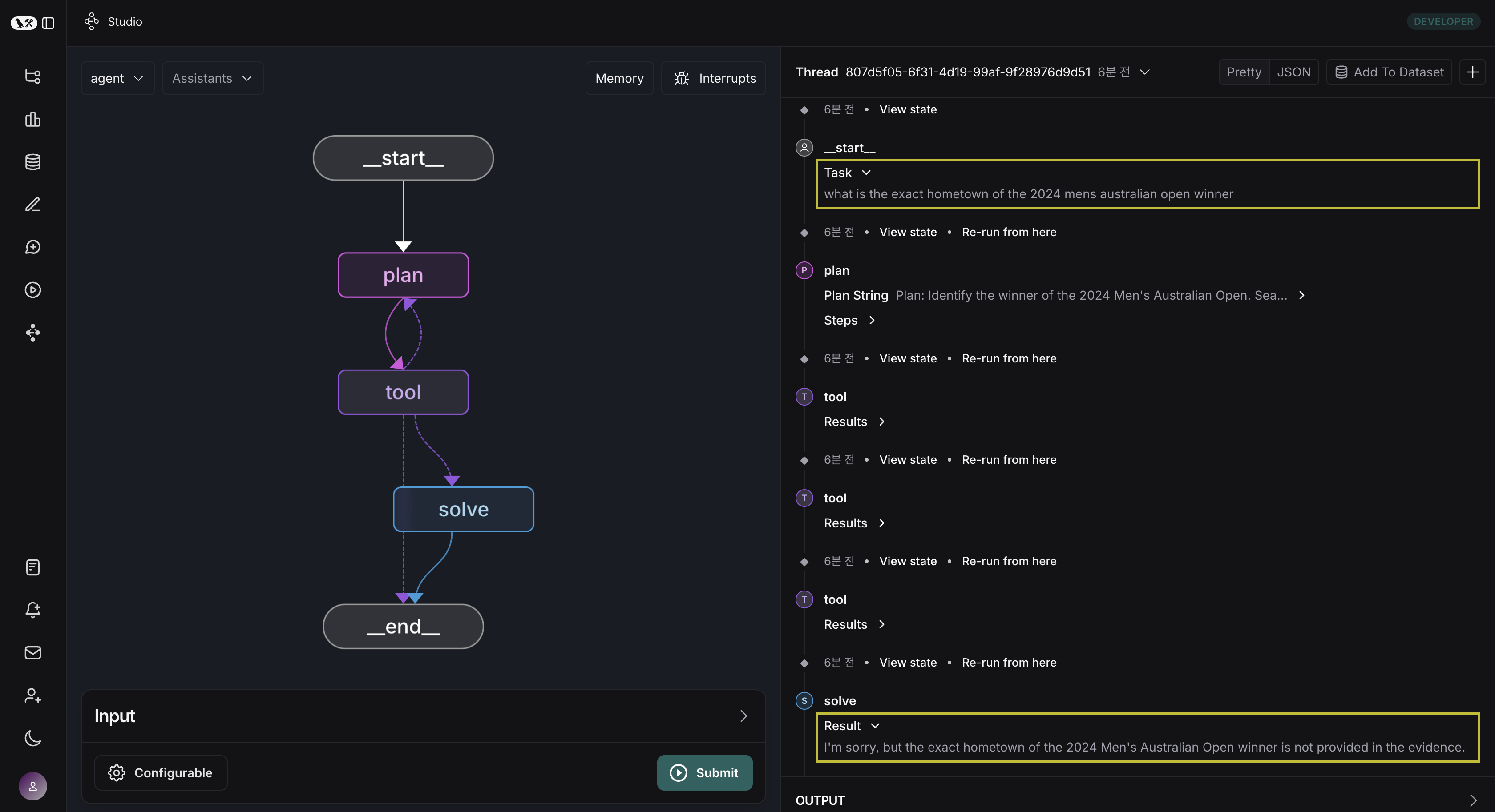
Task: Click the __start__ user avatar icon
Action: coord(804,147)
